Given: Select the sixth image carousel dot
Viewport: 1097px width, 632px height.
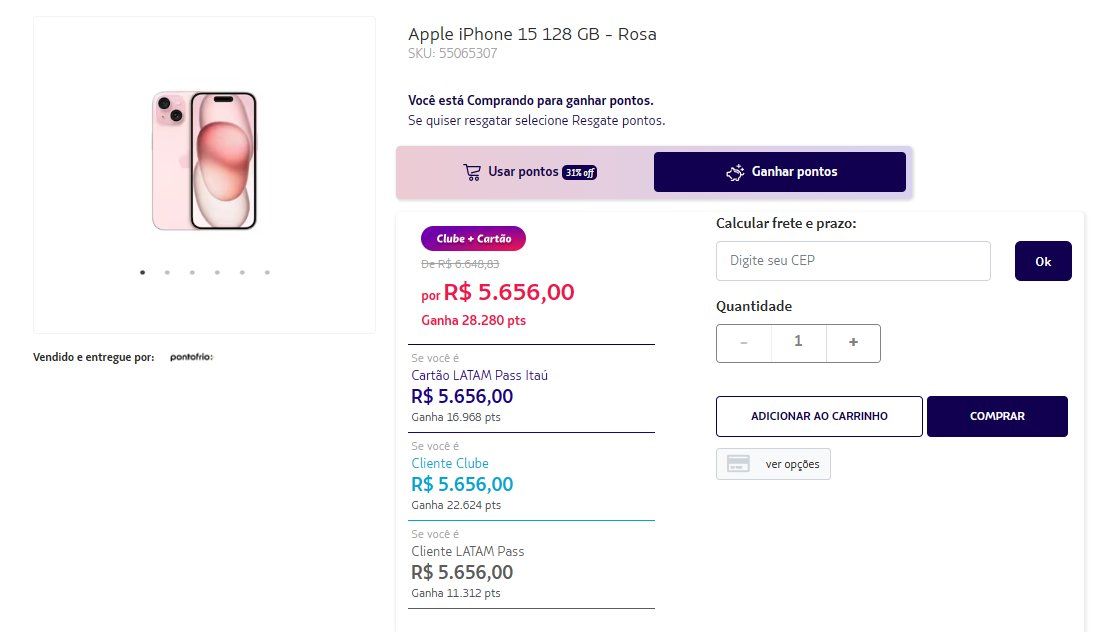Looking at the screenshot, I should tap(267, 272).
